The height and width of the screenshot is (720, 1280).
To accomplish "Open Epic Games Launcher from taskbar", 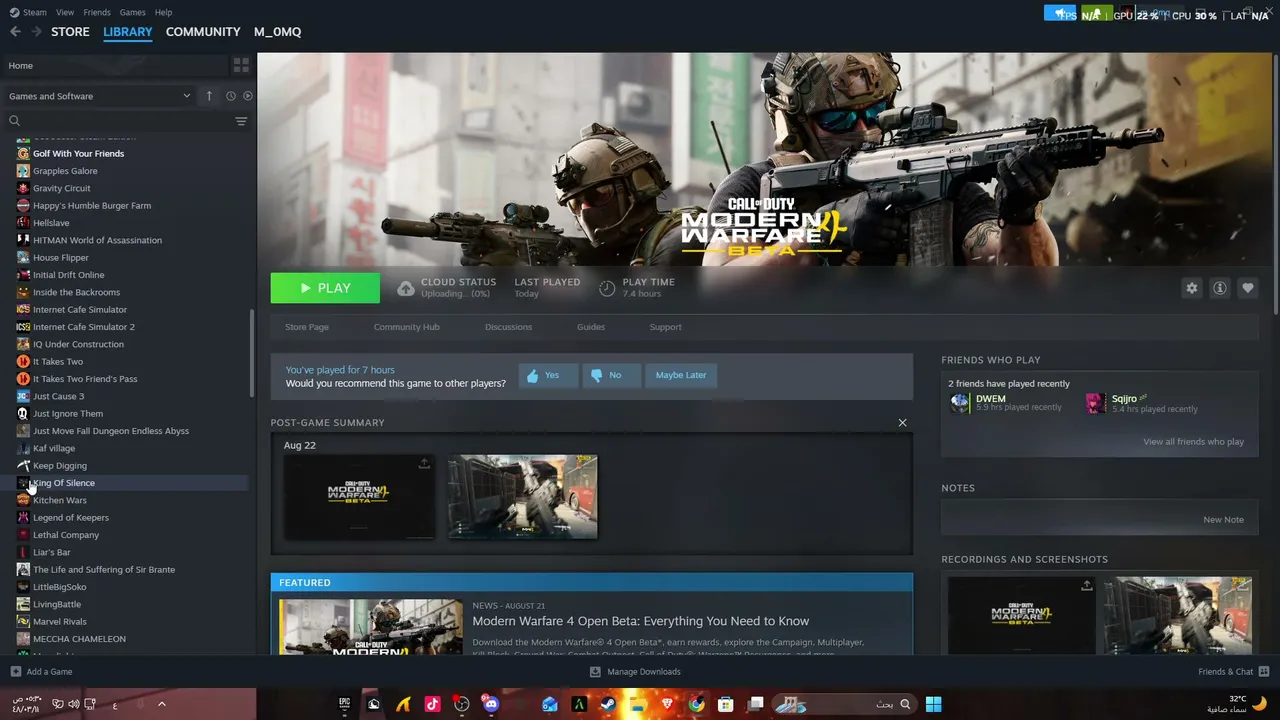I will [345, 704].
